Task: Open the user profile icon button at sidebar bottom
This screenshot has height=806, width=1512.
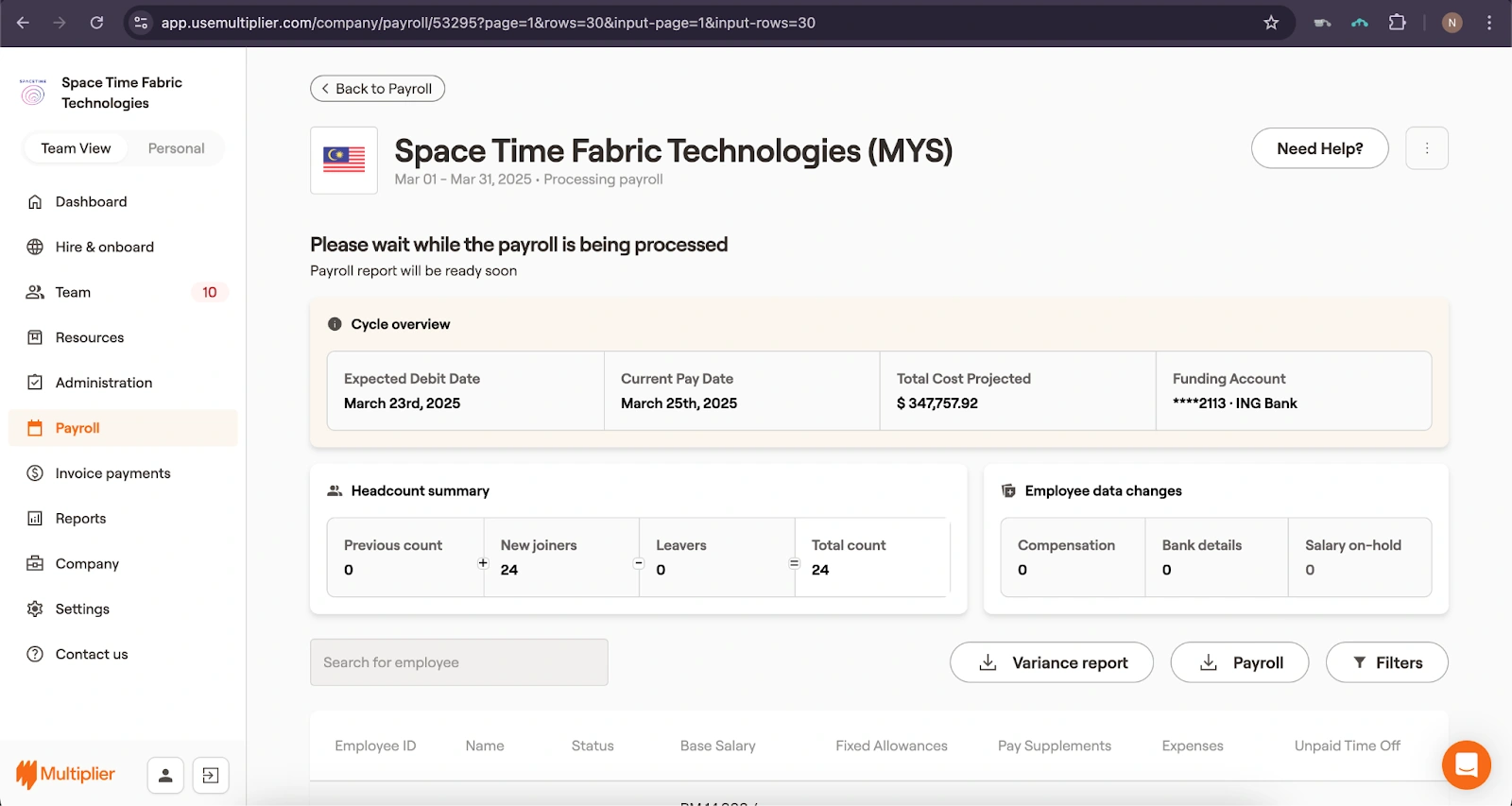Action: pyautogui.click(x=165, y=776)
